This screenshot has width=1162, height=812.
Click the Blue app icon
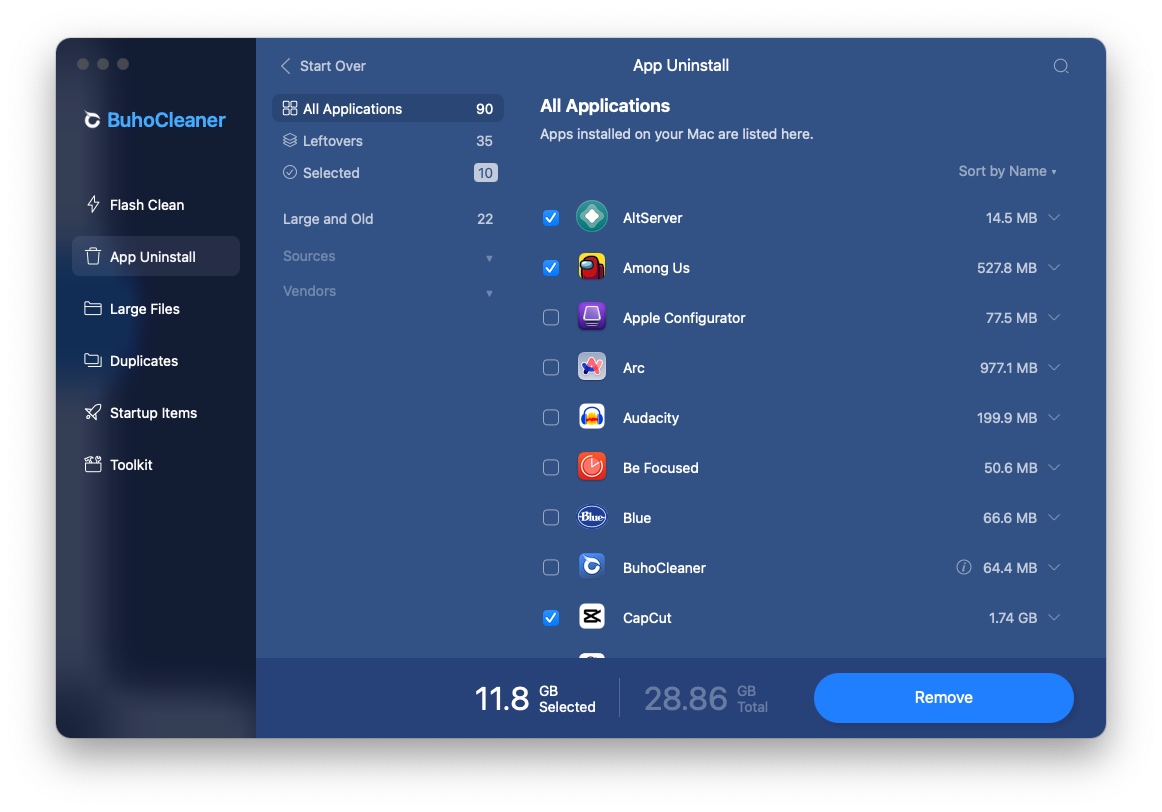click(x=591, y=516)
